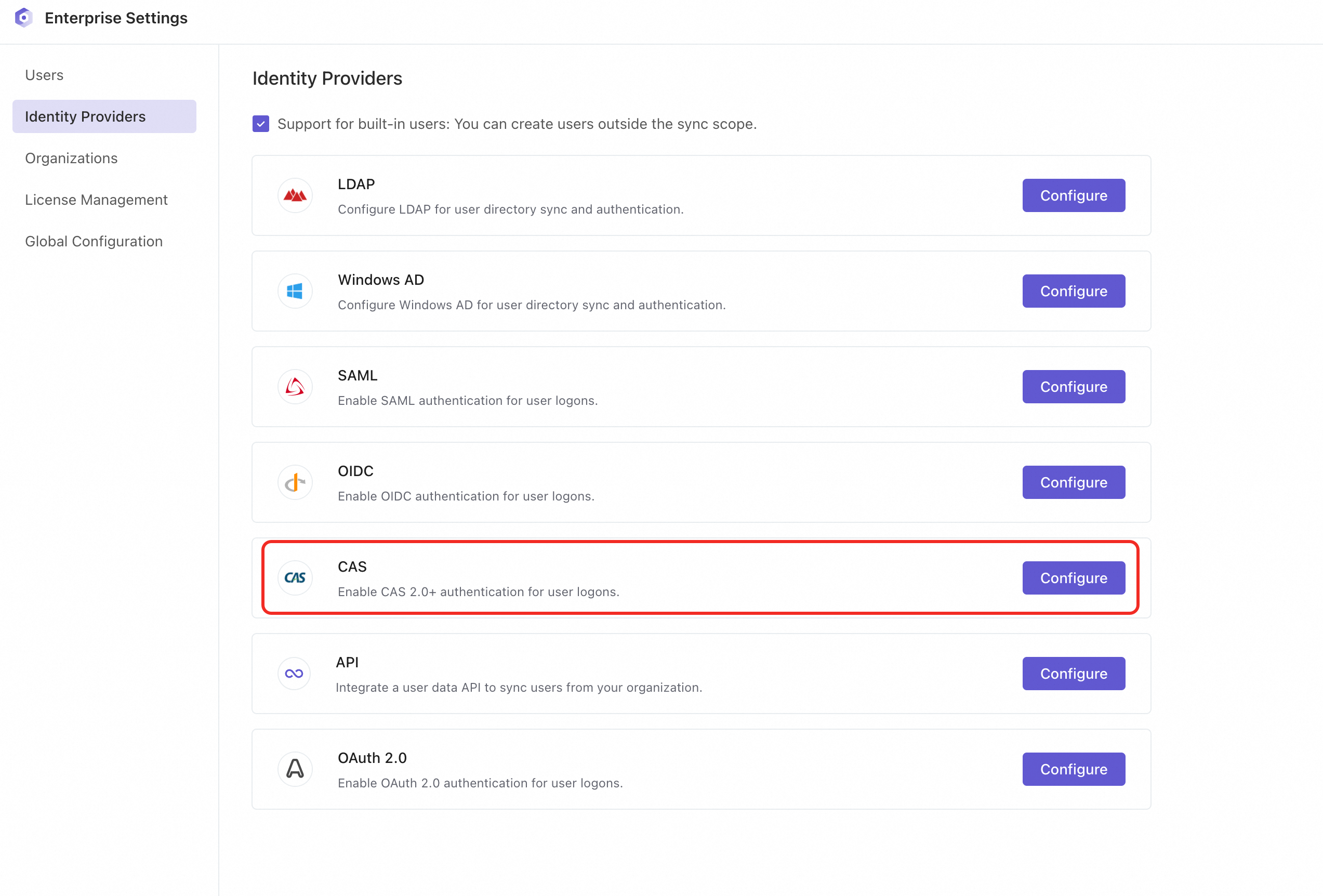This screenshot has height=896, width=1323.
Task: Configure the LDAP provider
Action: pos(1073,196)
